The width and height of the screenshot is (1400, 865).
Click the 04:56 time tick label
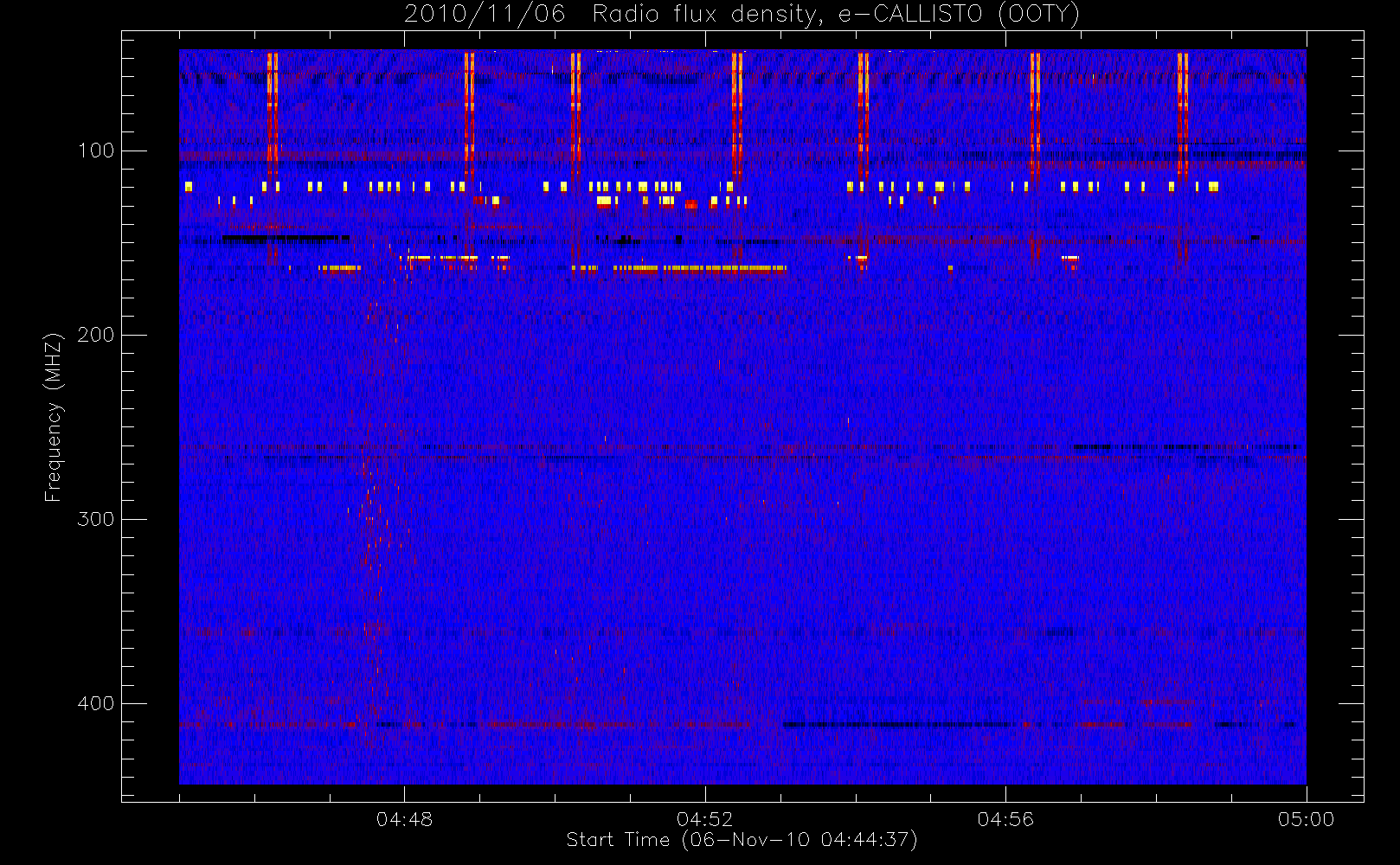[1005, 819]
